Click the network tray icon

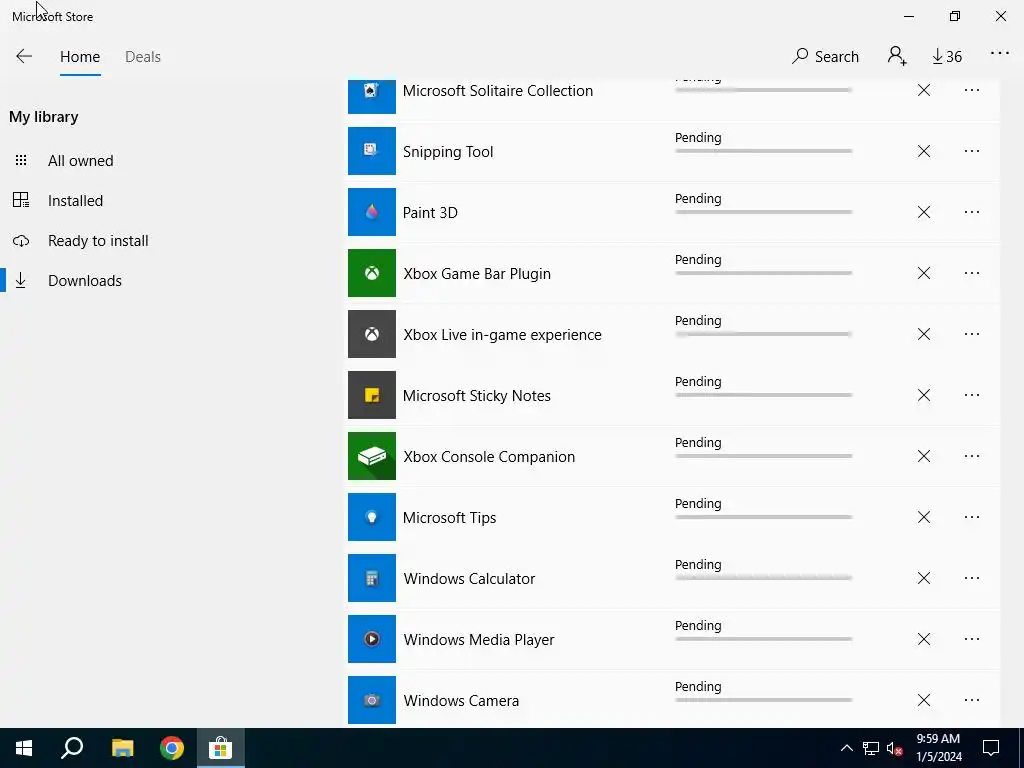click(x=871, y=748)
